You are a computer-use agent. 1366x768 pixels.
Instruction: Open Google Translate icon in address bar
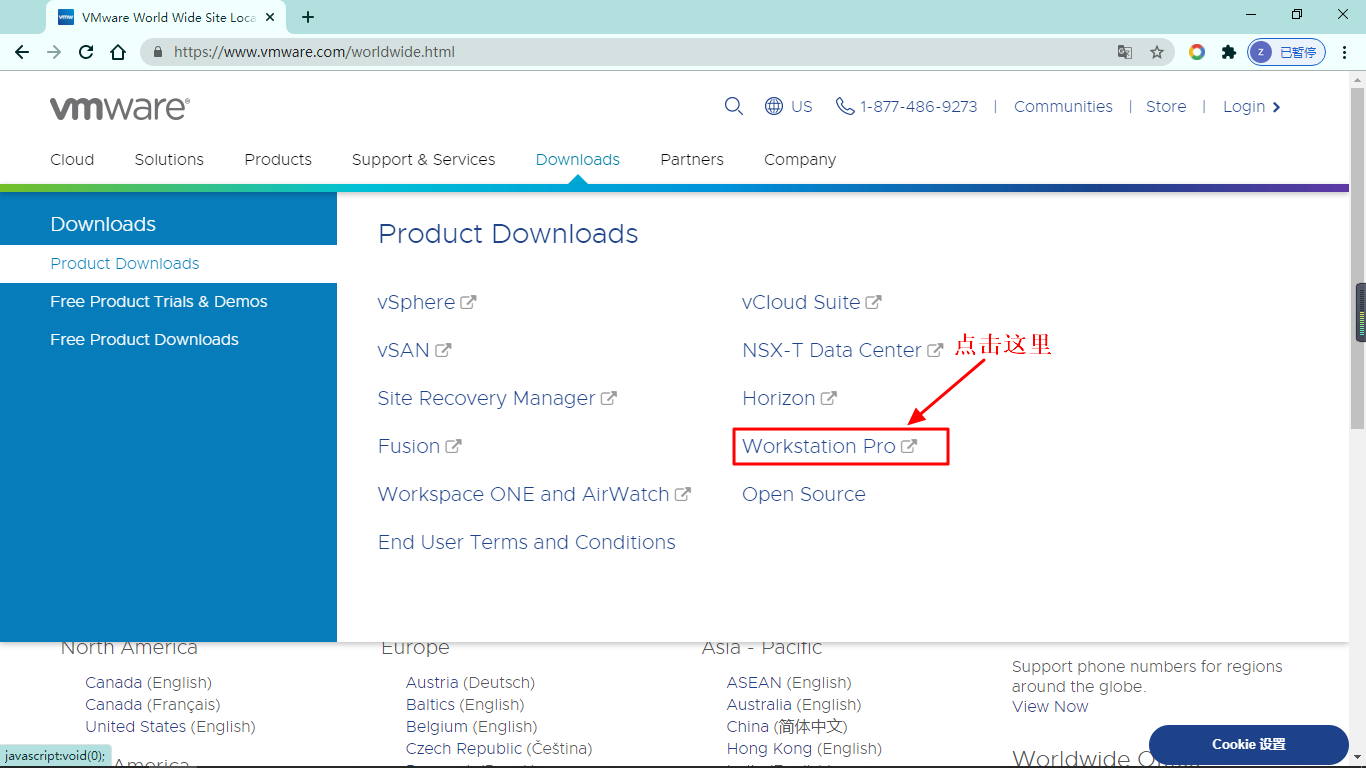click(x=1125, y=52)
